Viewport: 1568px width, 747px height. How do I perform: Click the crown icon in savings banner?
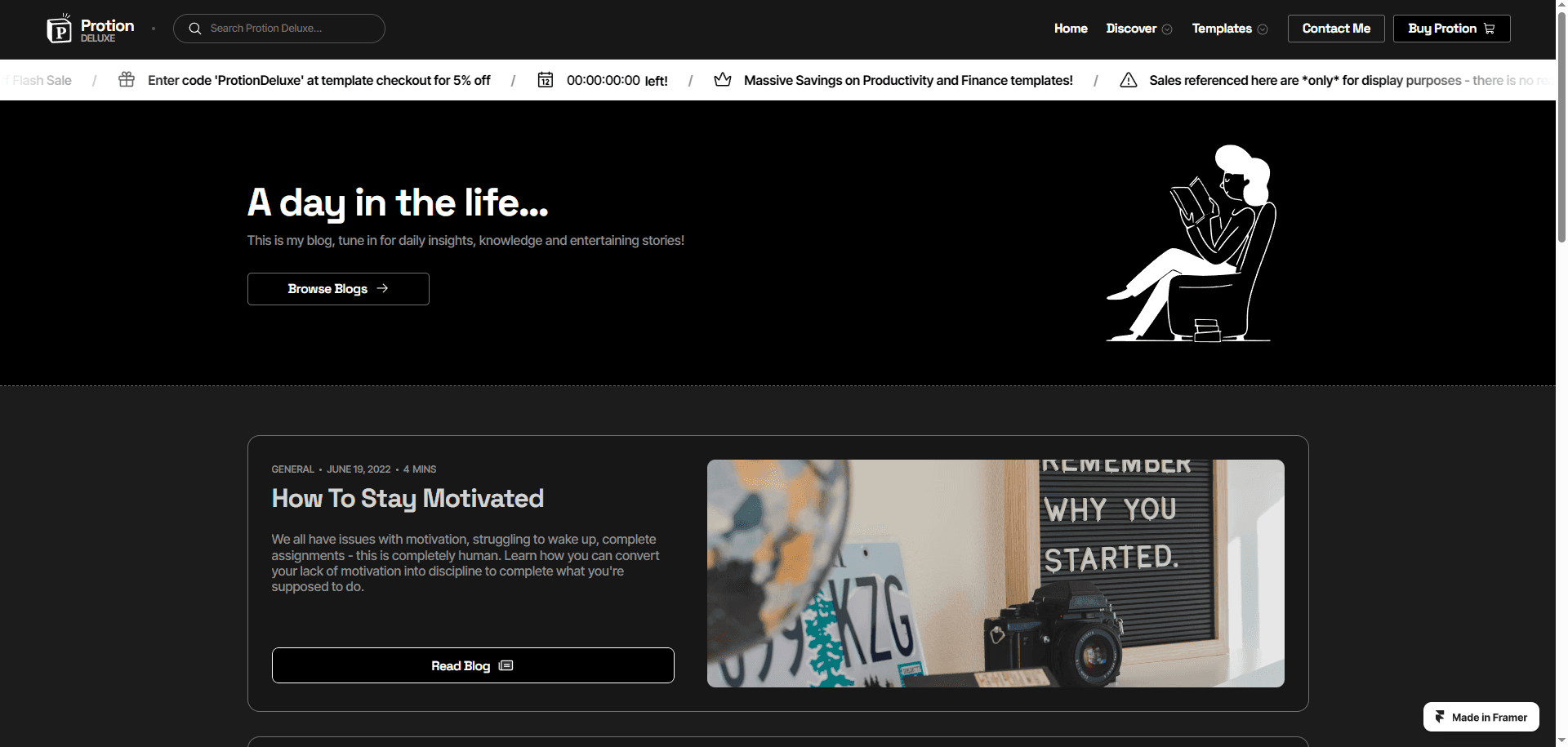(x=723, y=79)
